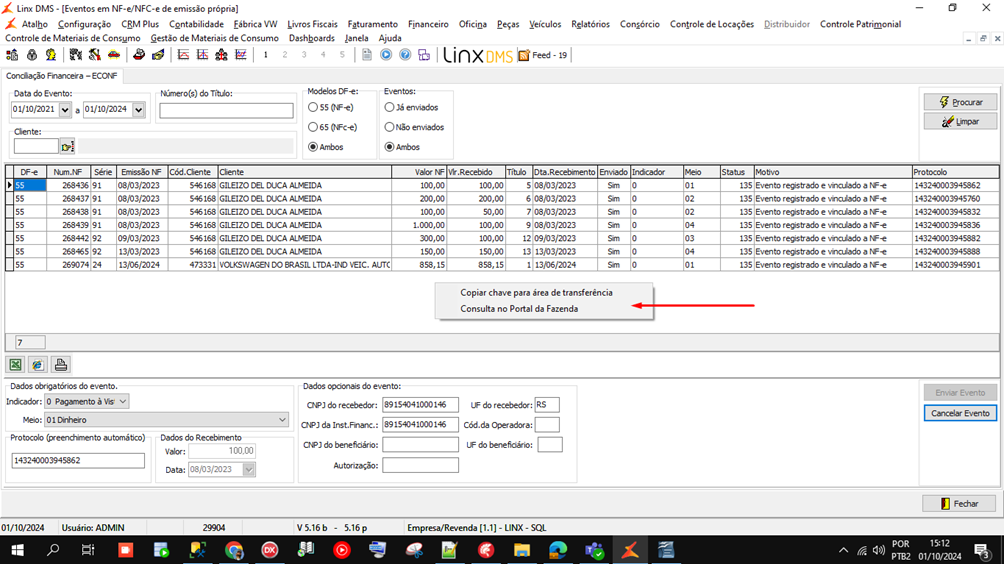Viewport: 1004px width, 564px height.
Task: Choose Consulta no Portal da Fazenda
Action: click(519, 309)
